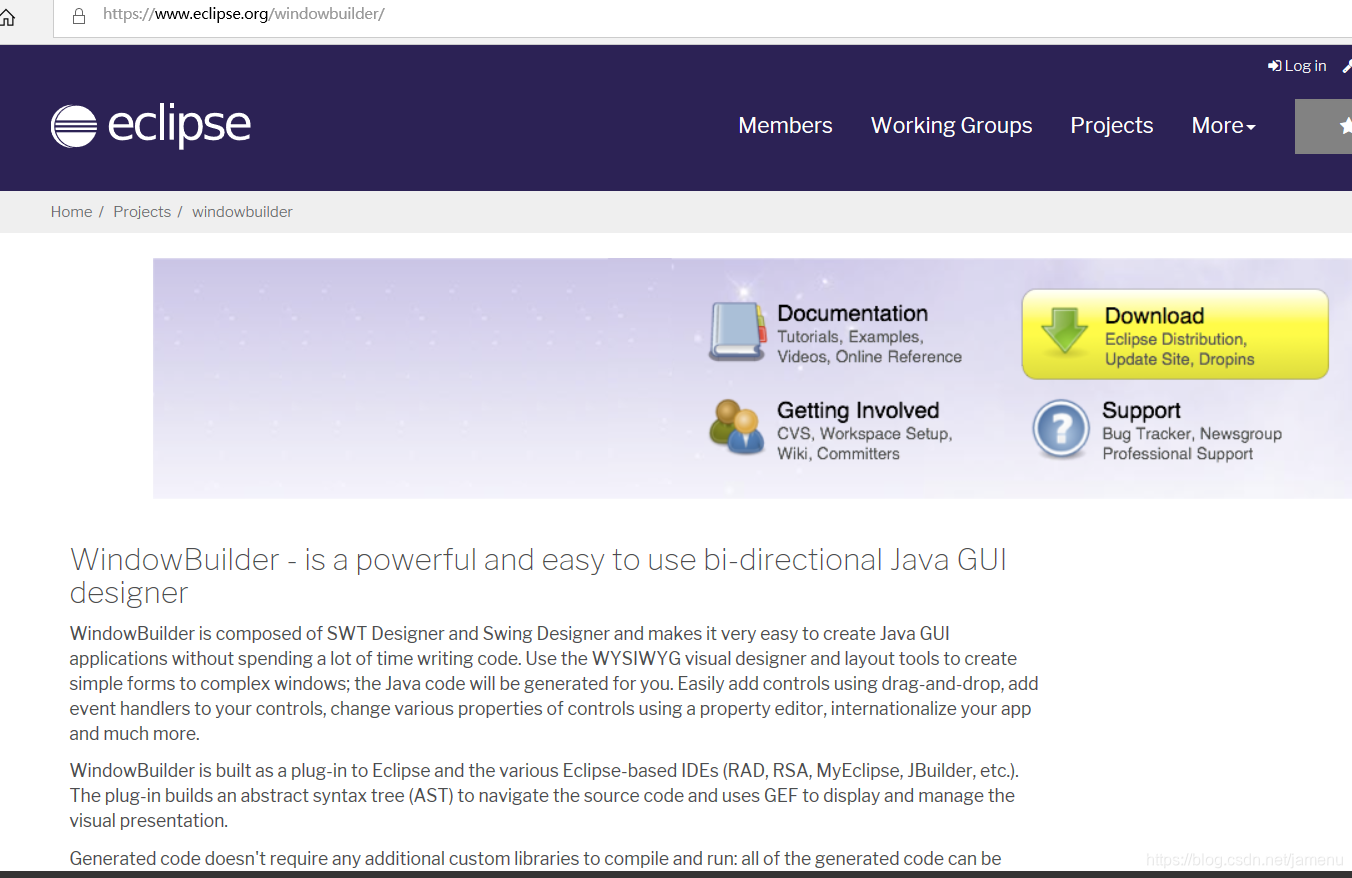Open the Projects menu
The image size is (1352, 878).
point(1112,126)
